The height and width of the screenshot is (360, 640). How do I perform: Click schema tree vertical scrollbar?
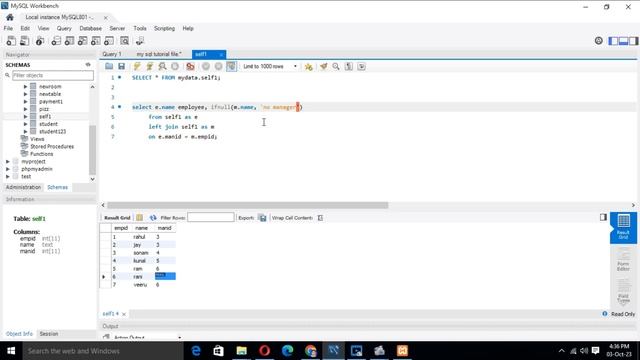pyautogui.click(x=93, y=149)
